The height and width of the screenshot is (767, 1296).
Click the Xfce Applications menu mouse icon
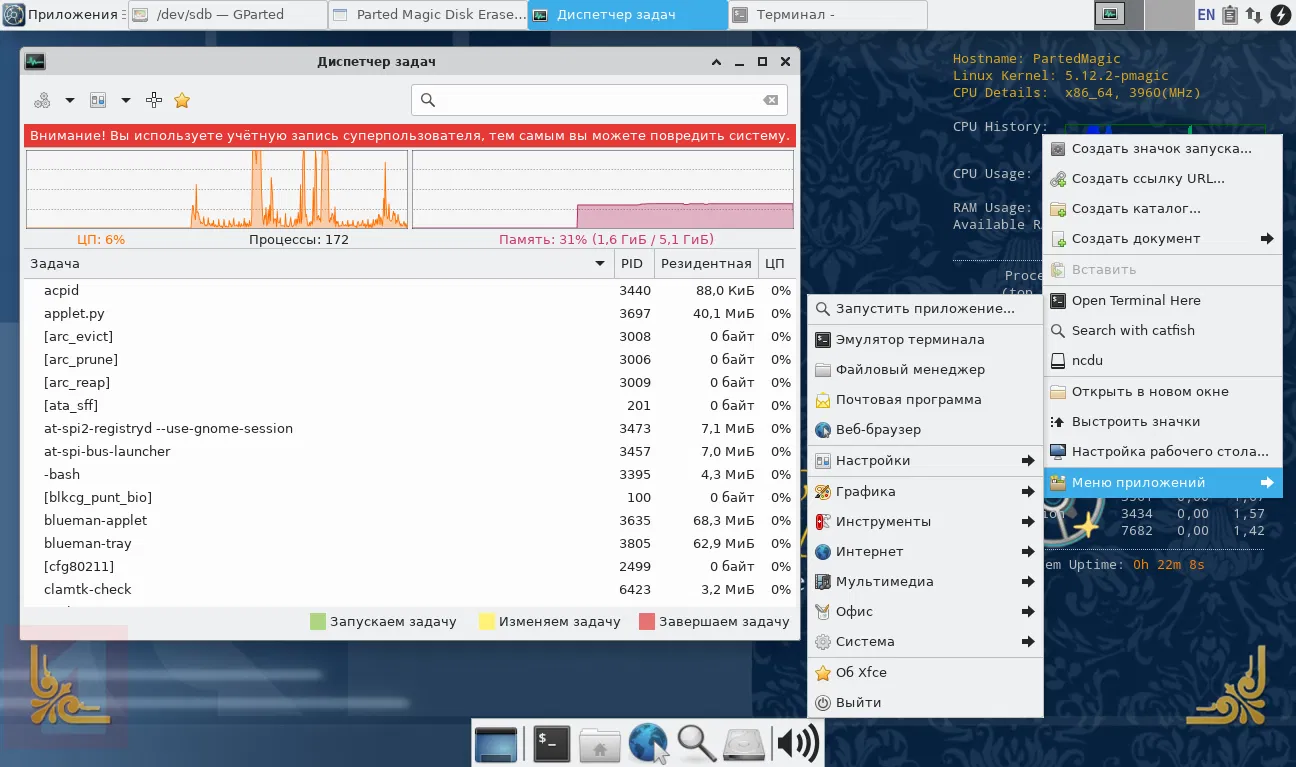pyautogui.click(x=13, y=14)
